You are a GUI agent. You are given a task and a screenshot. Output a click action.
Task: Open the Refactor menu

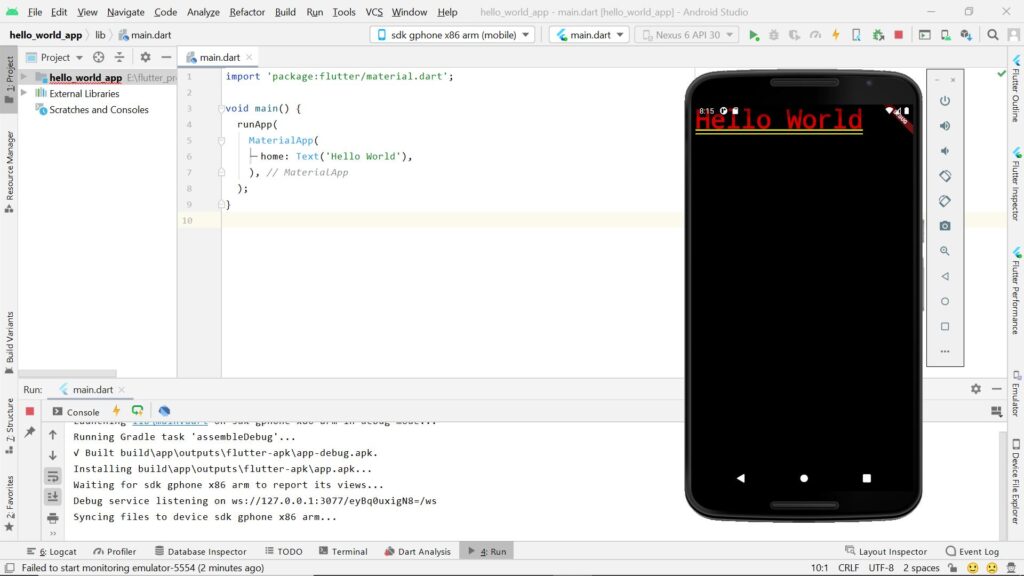tap(247, 12)
